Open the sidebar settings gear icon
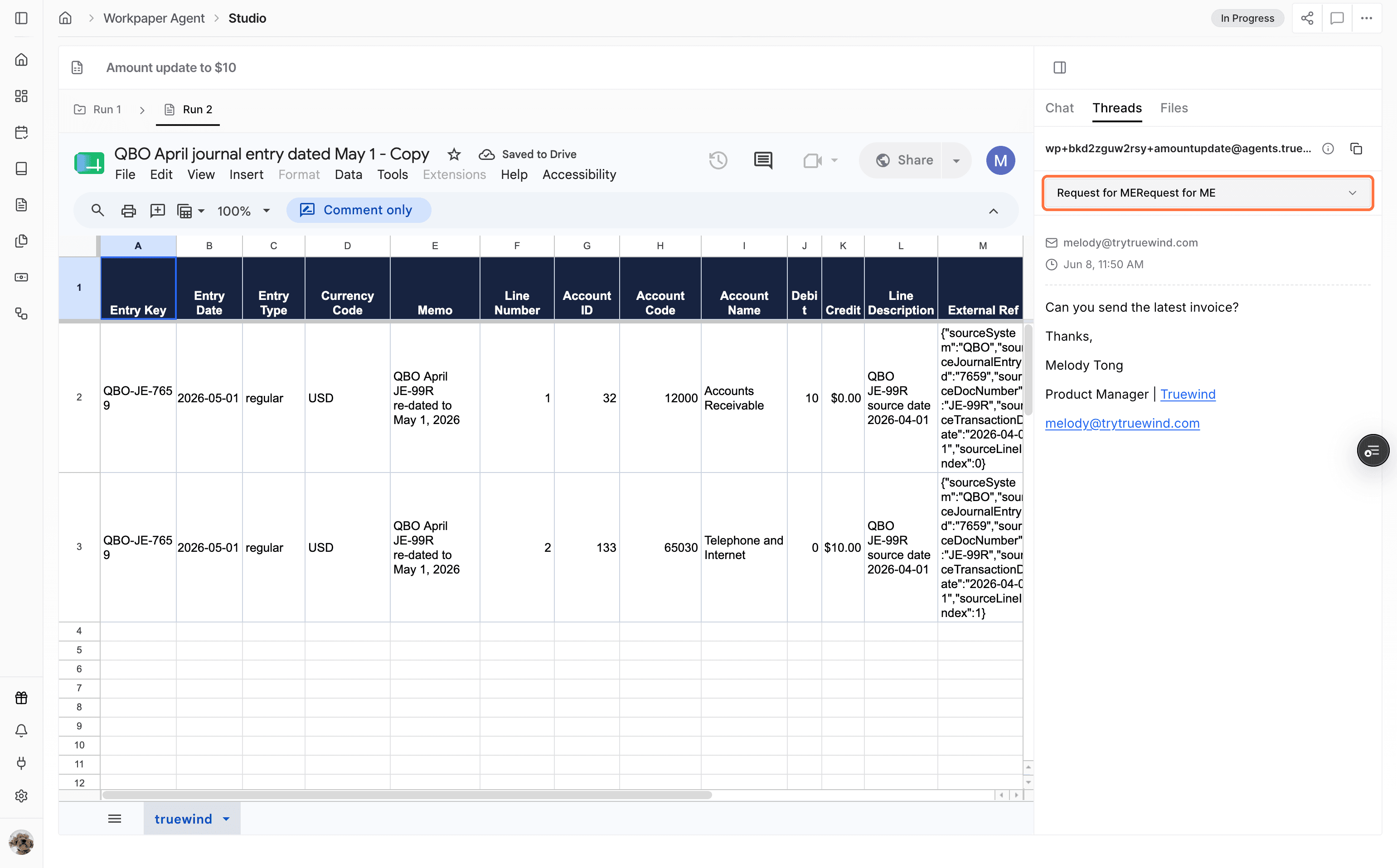The width and height of the screenshot is (1397, 868). click(21, 796)
